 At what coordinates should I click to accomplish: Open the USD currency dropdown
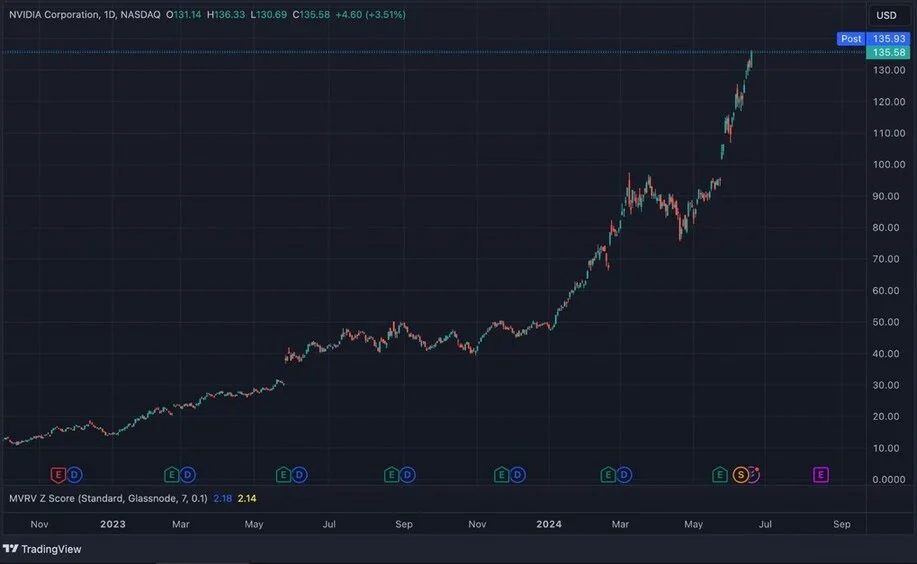(886, 15)
